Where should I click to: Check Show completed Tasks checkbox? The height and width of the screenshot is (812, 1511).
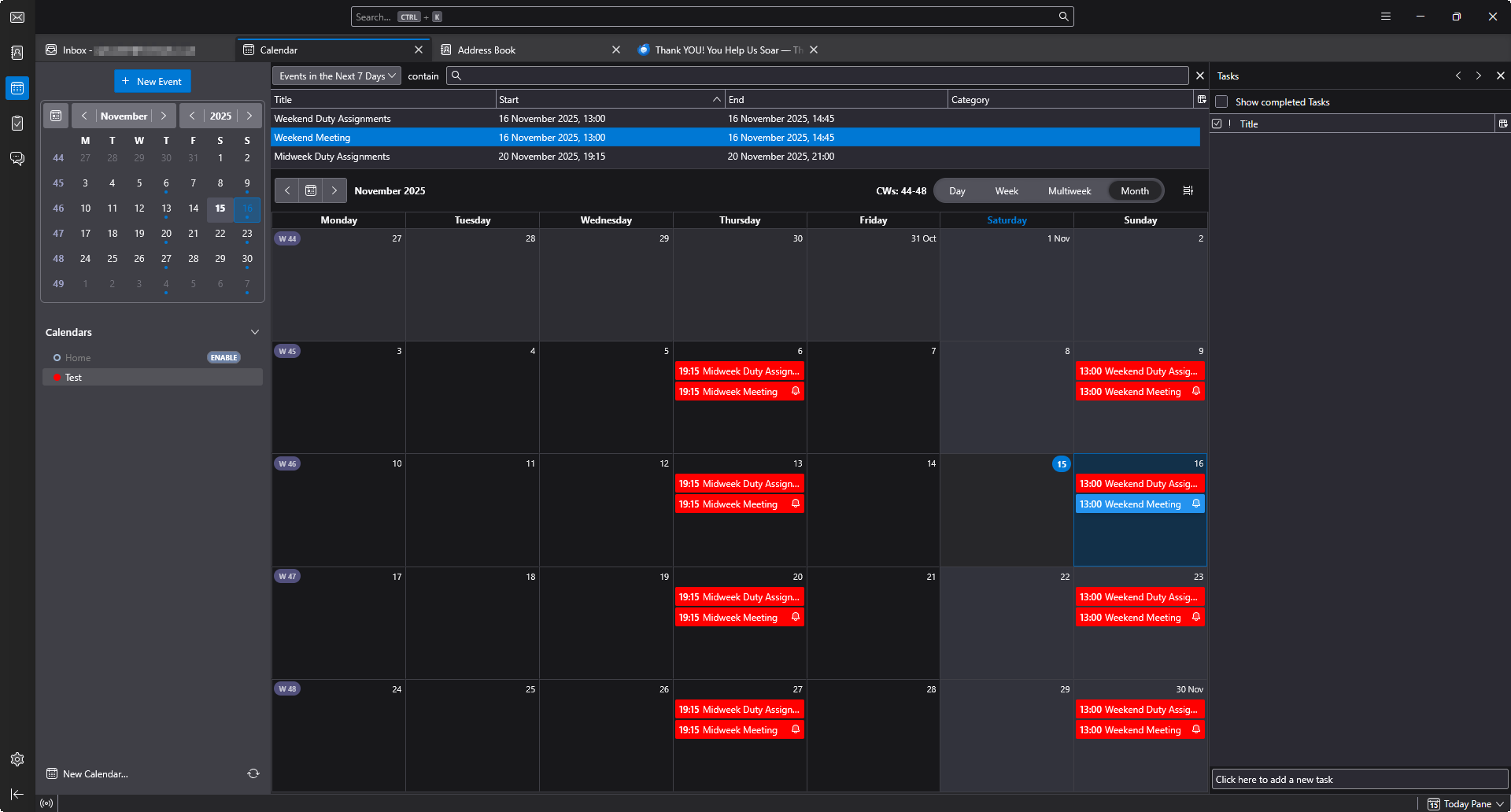[1221, 101]
